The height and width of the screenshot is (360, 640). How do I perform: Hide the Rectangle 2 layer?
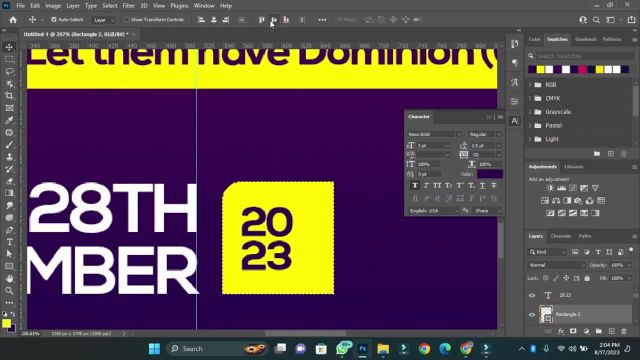(532, 314)
